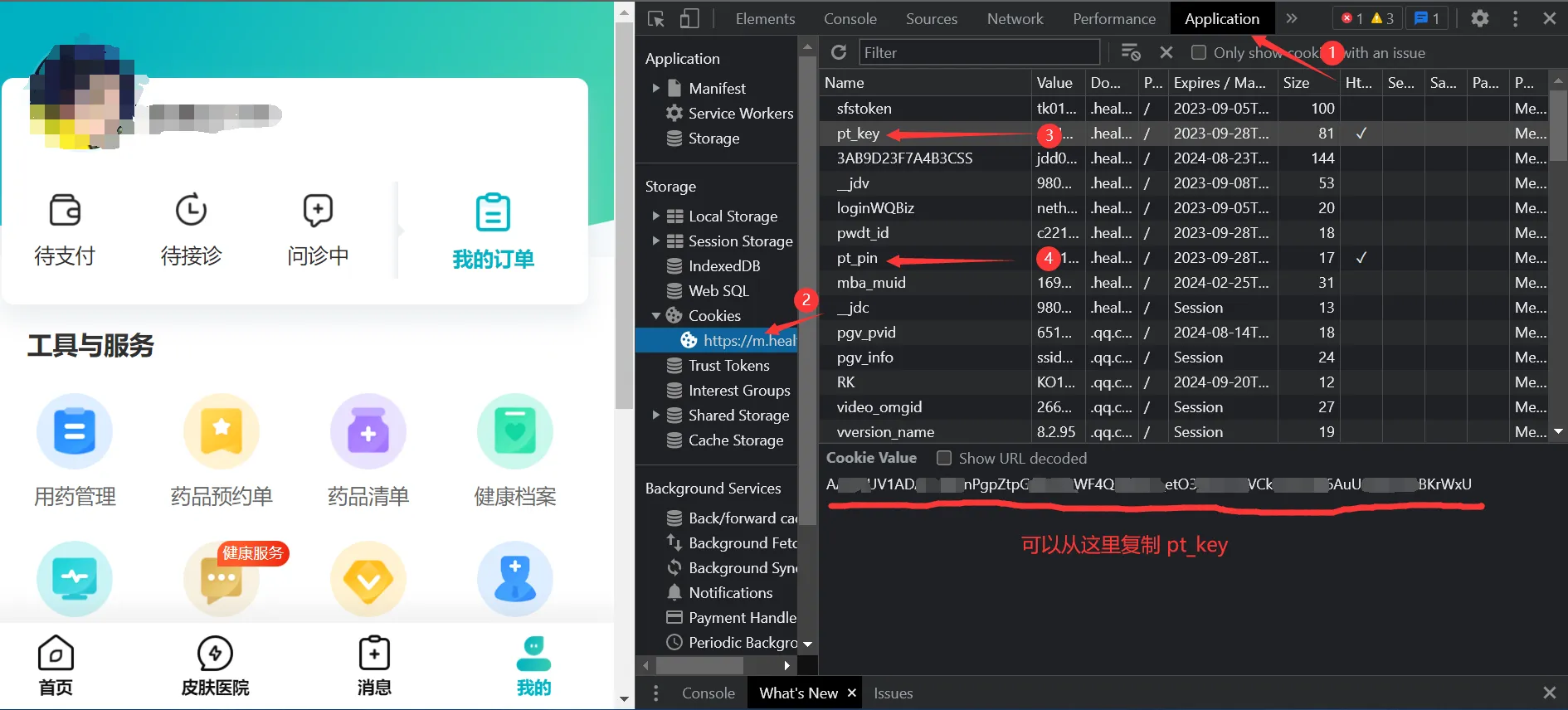Open the 健康档案 service icon

coord(514,431)
